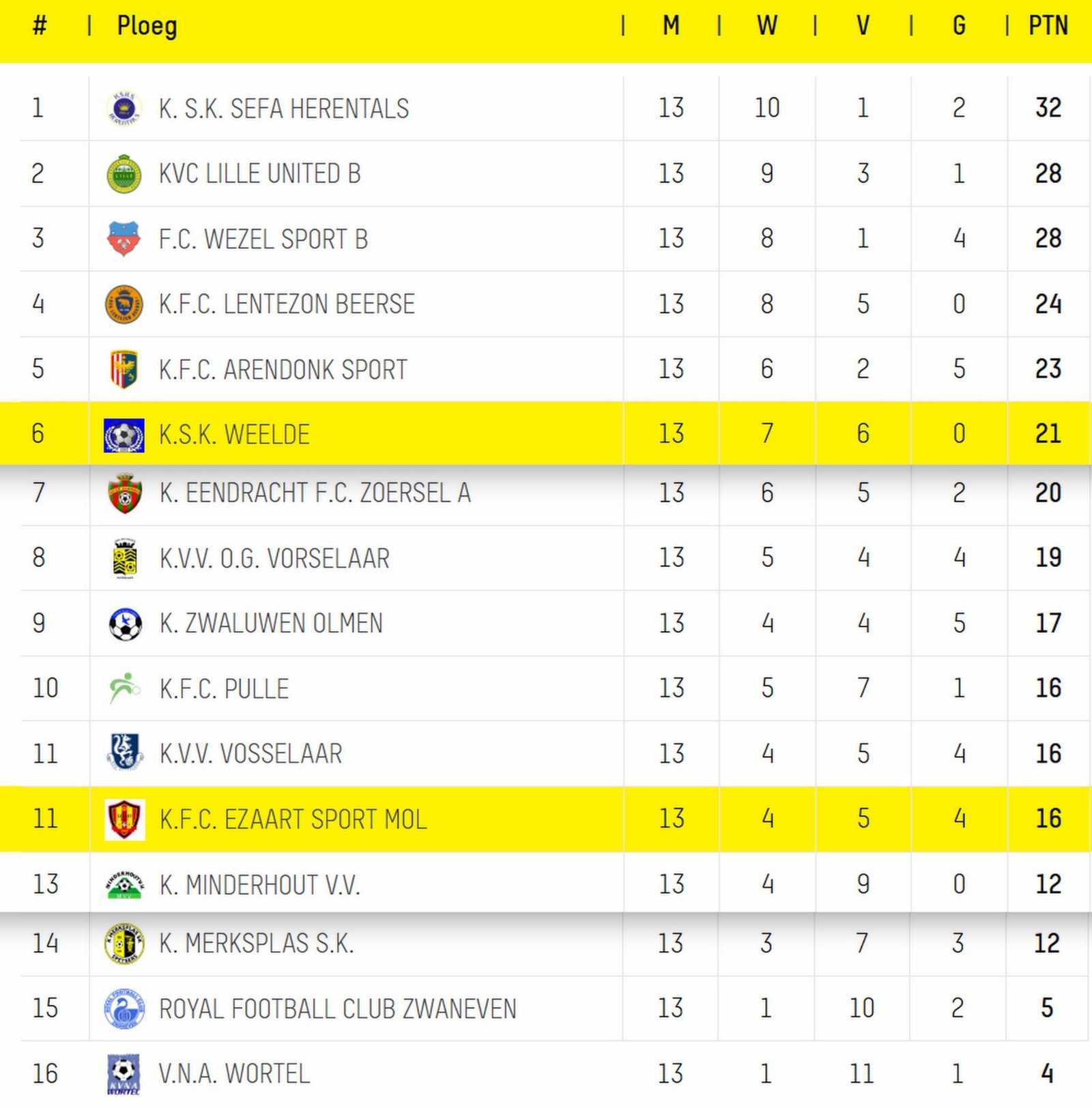Viewport: 1092px width, 1110px height.
Task: Select the K.F.C. Lentezon Beerse orange badge
Action: click(x=124, y=304)
